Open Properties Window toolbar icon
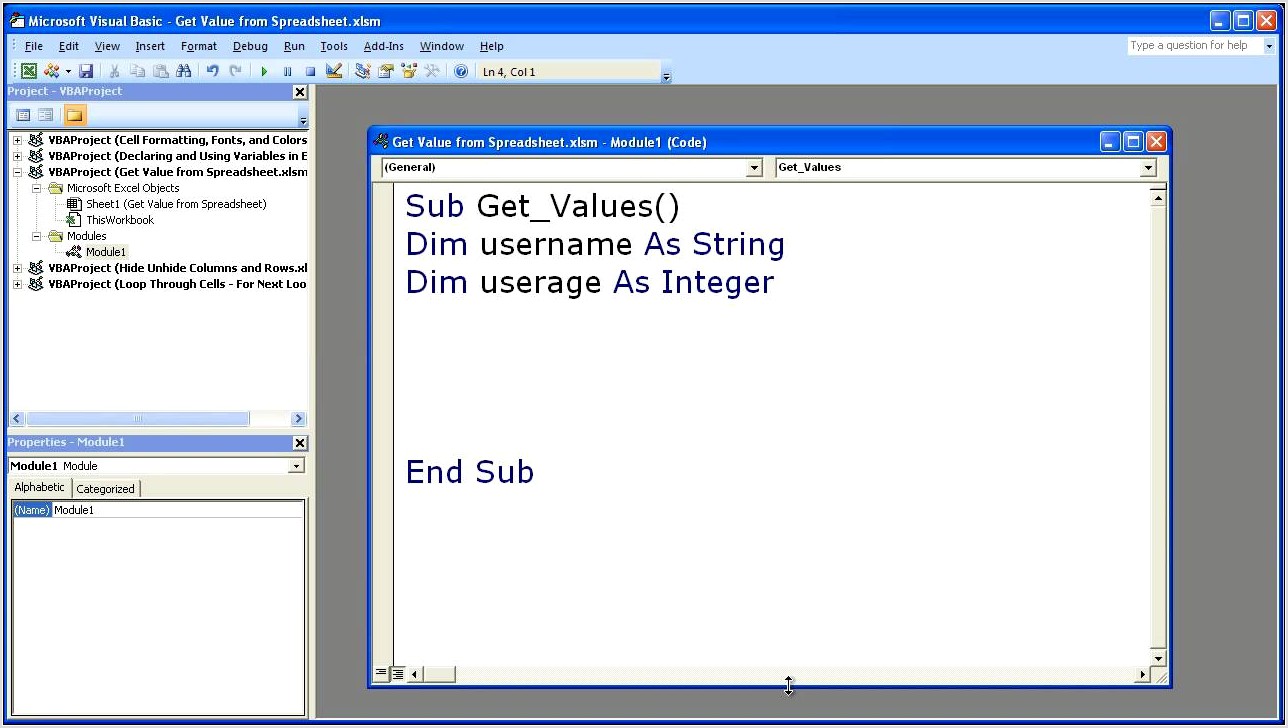The height and width of the screenshot is (728, 1288). [385, 71]
